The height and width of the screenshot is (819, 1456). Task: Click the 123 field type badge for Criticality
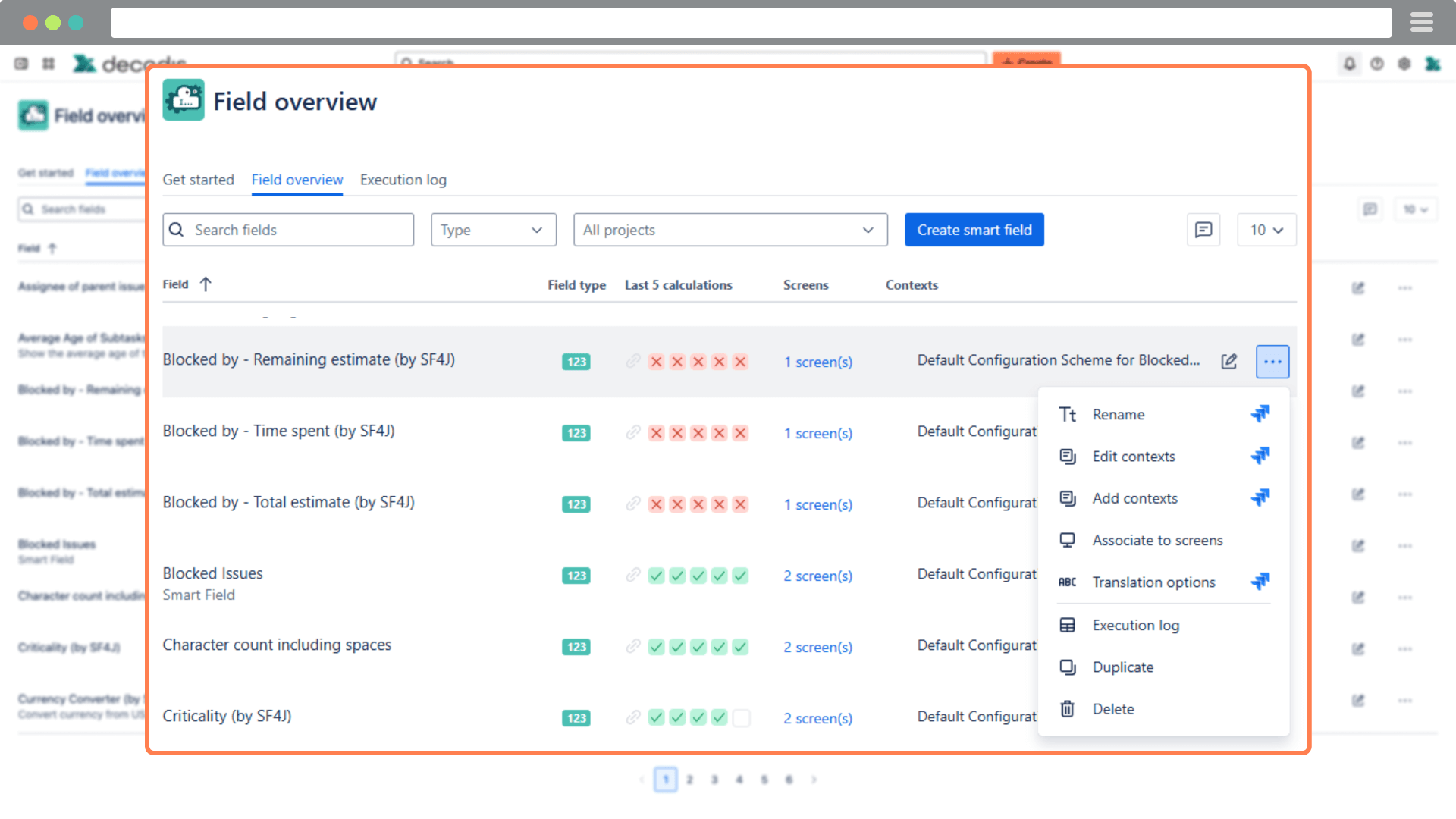pyautogui.click(x=576, y=718)
